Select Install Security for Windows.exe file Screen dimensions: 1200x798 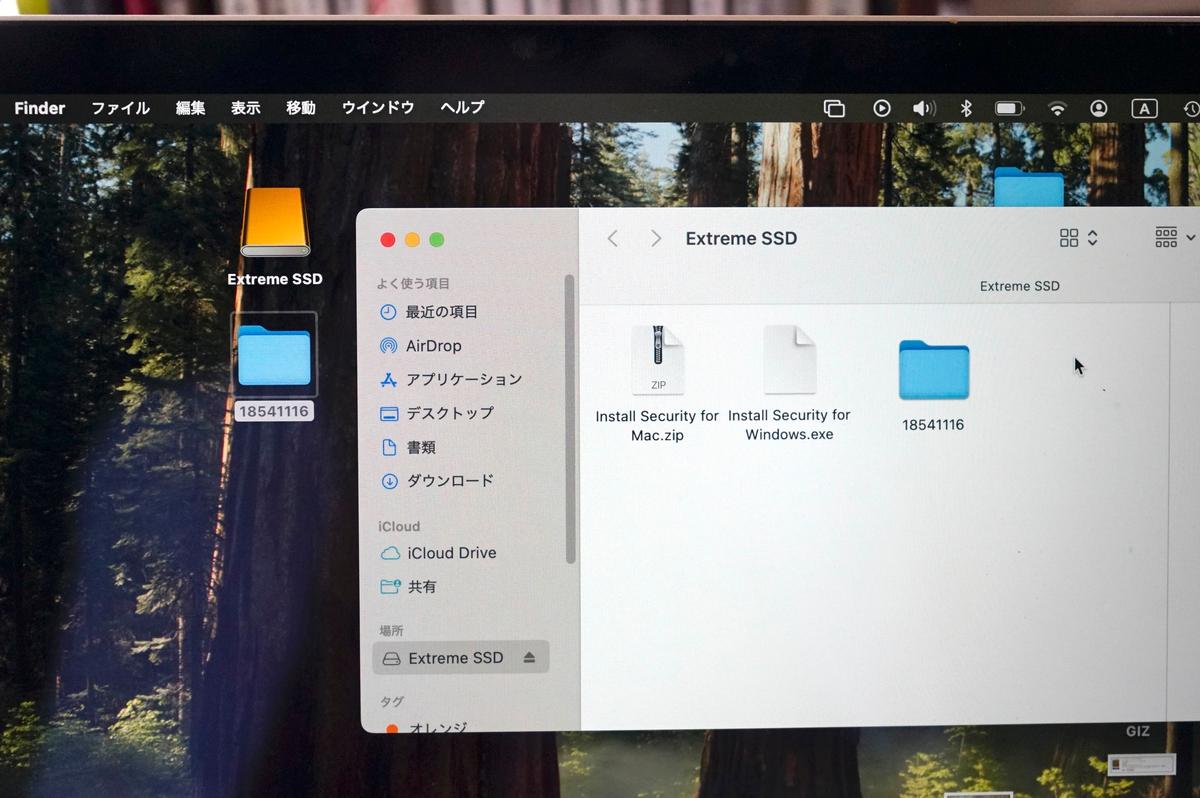[789, 360]
